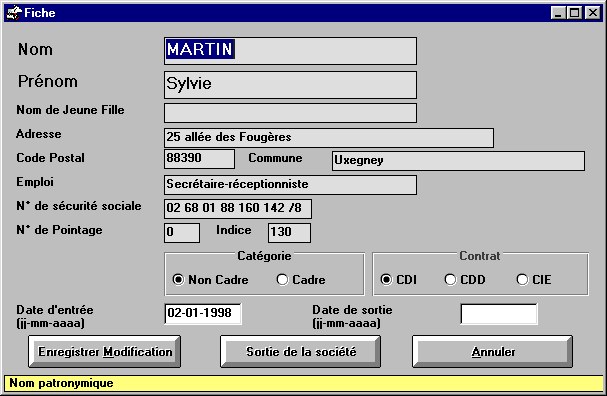Minimize the Fiche window
Viewport: 607px width, 396px height.
click(x=558, y=13)
